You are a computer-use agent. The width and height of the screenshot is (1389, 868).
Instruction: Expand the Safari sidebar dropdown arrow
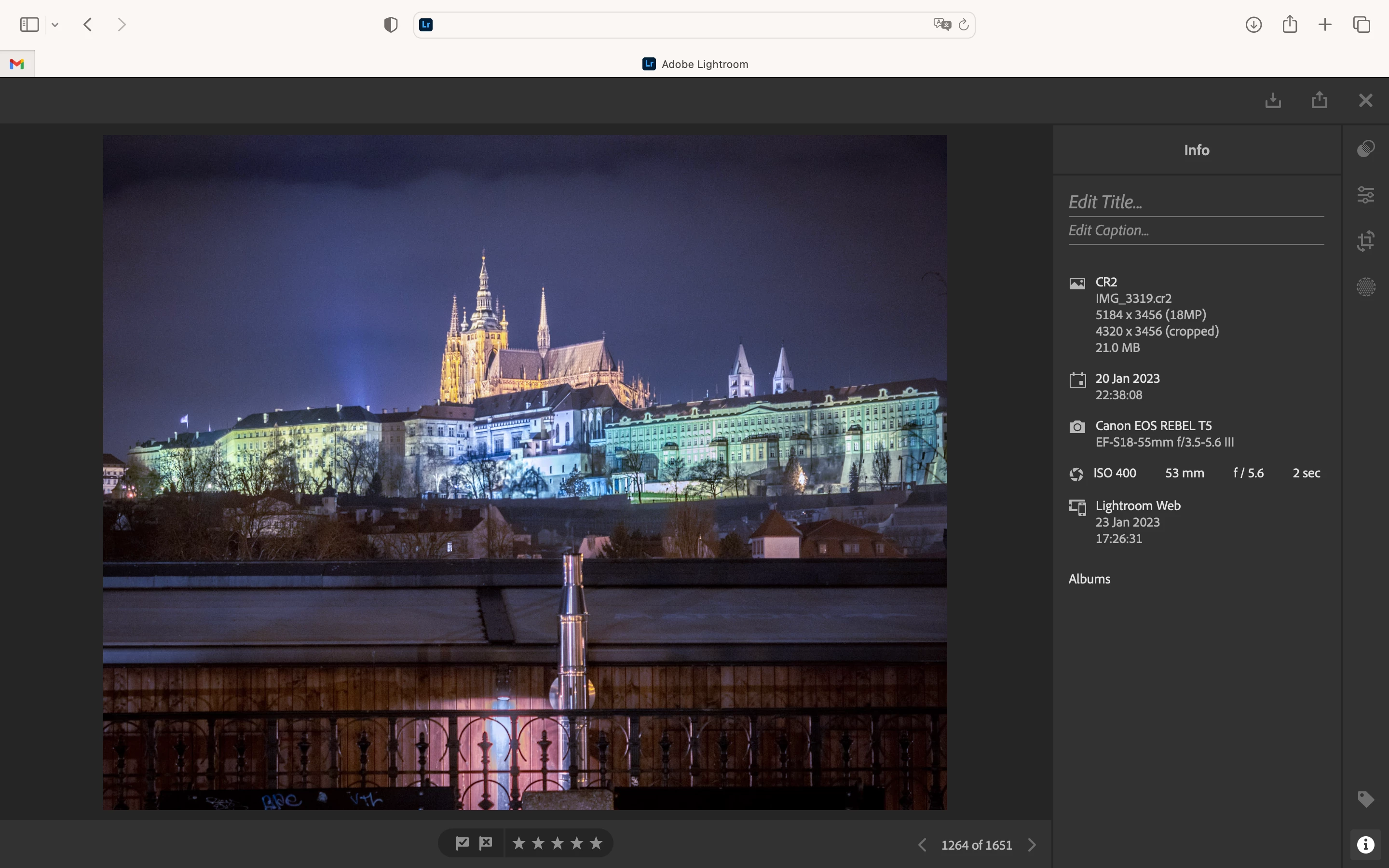[x=55, y=25]
